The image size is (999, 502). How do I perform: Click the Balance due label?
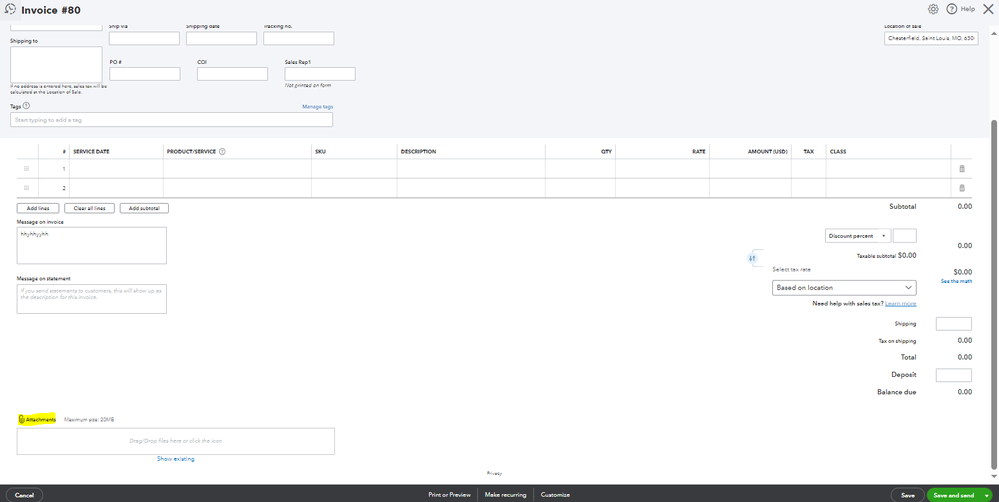[896, 392]
